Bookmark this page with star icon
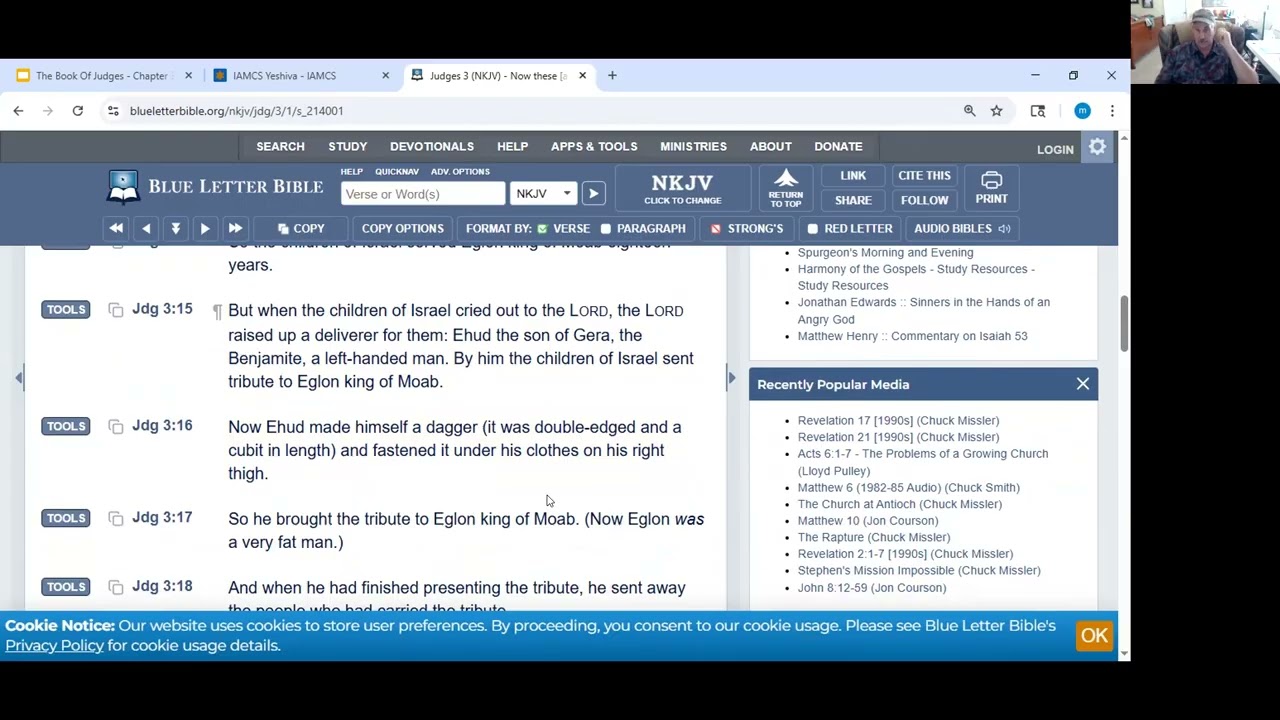The image size is (1280, 720). tap(996, 111)
